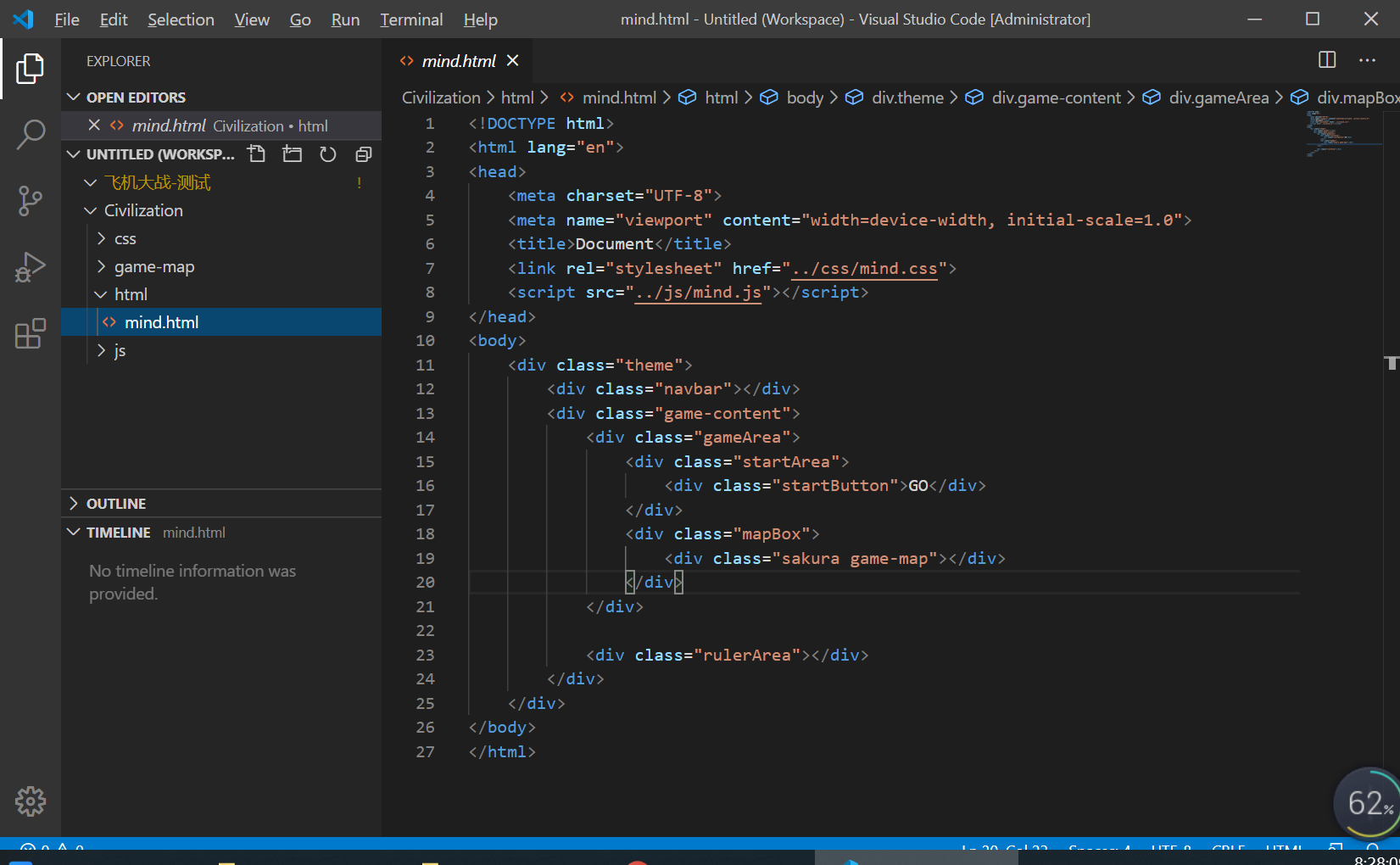
Task: Open the Terminal menu
Action: (411, 20)
